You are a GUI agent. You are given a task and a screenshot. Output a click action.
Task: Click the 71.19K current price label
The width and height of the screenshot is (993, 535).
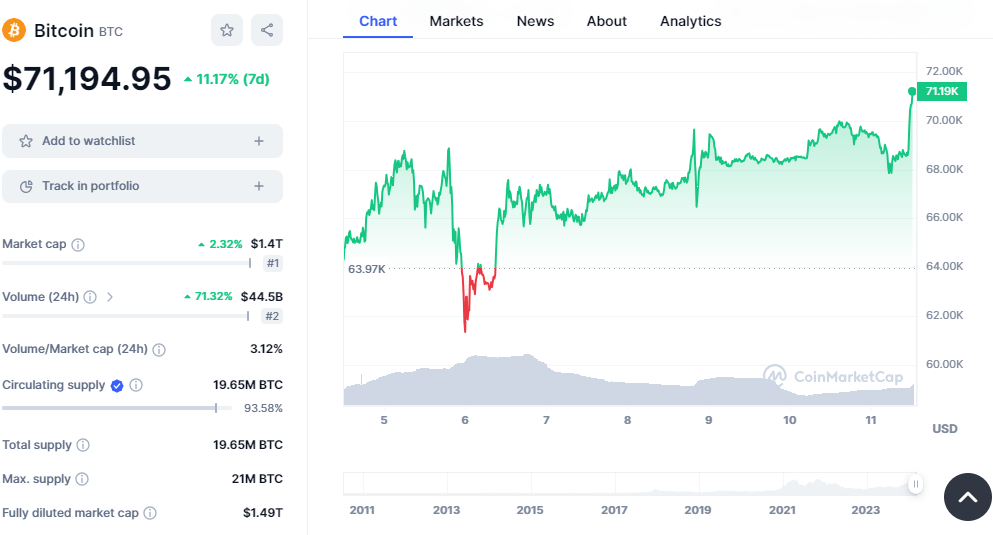click(x=942, y=91)
